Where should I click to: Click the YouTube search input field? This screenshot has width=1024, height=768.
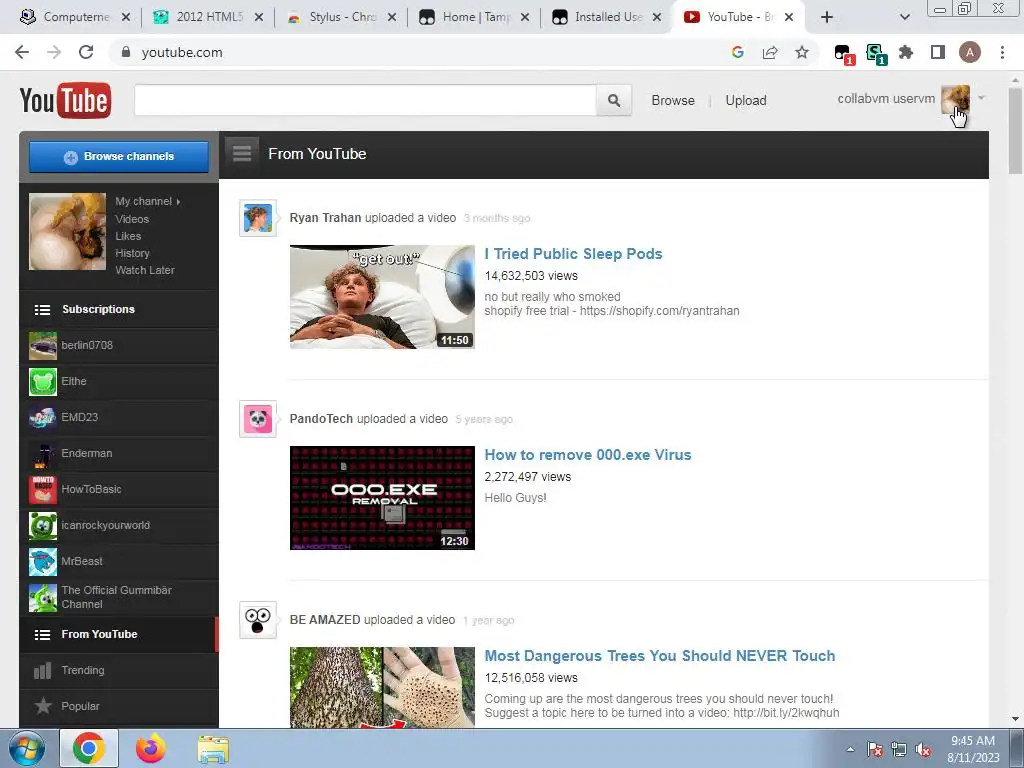pyautogui.click(x=365, y=100)
